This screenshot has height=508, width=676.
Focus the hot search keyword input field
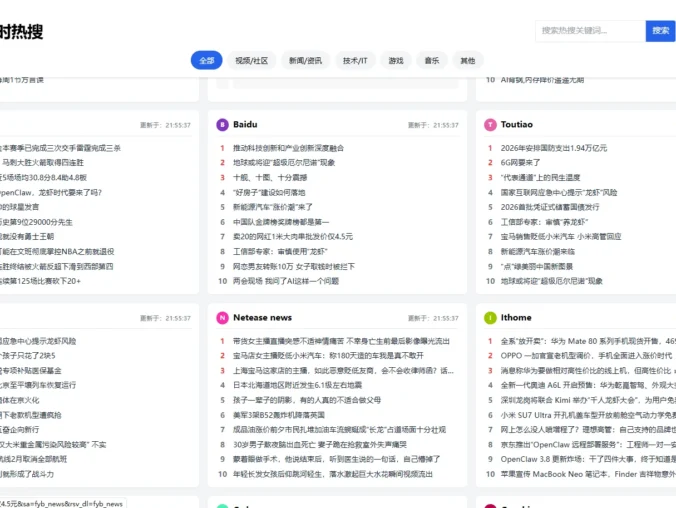point(590,31)
